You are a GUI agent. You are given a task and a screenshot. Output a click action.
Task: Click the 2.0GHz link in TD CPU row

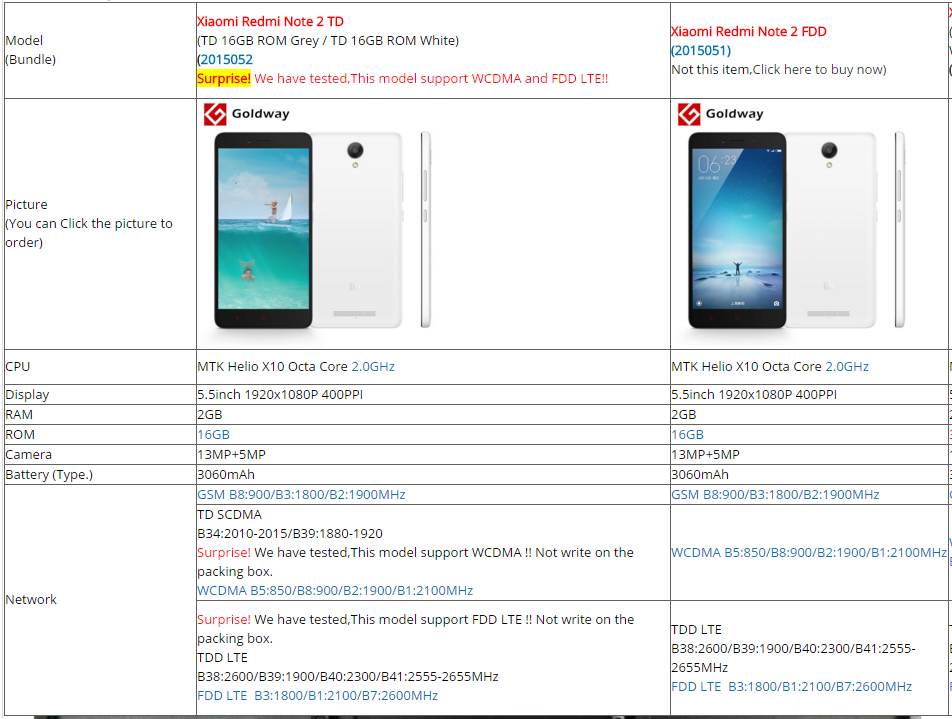373,367
